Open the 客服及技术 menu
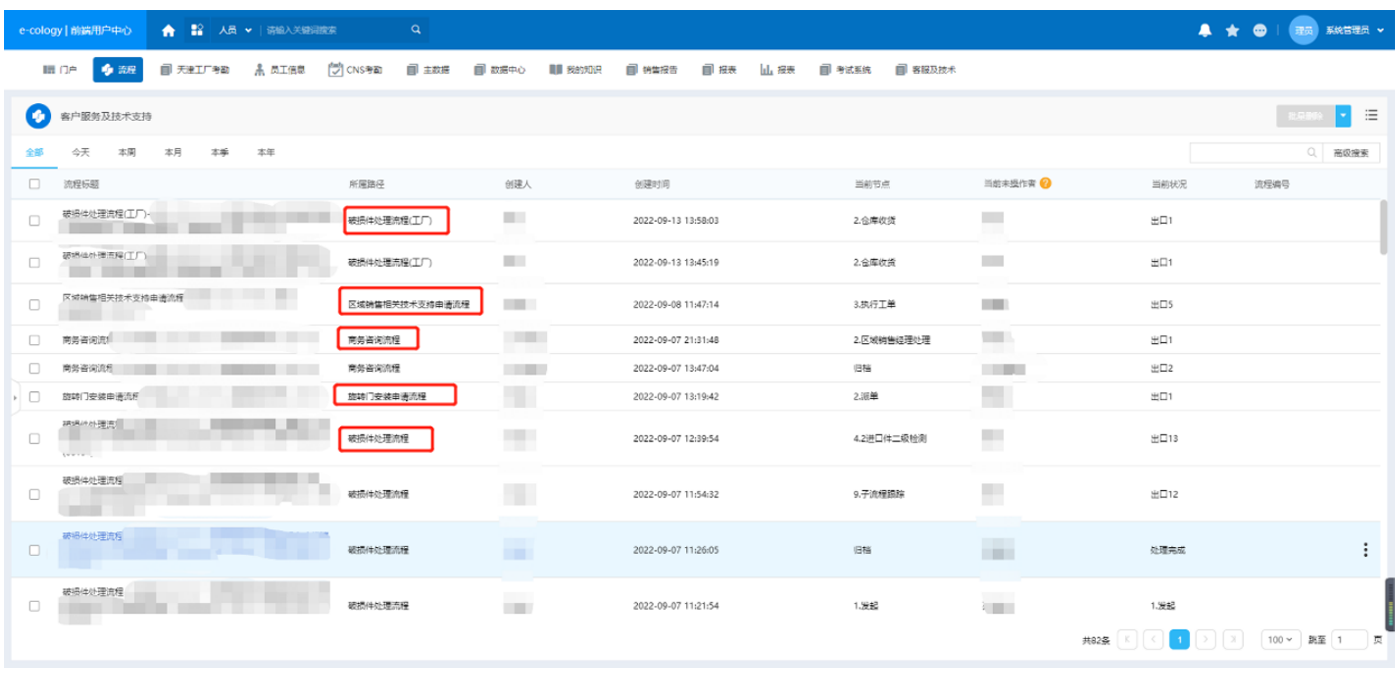1398x692 pixels. pos(926,70)
